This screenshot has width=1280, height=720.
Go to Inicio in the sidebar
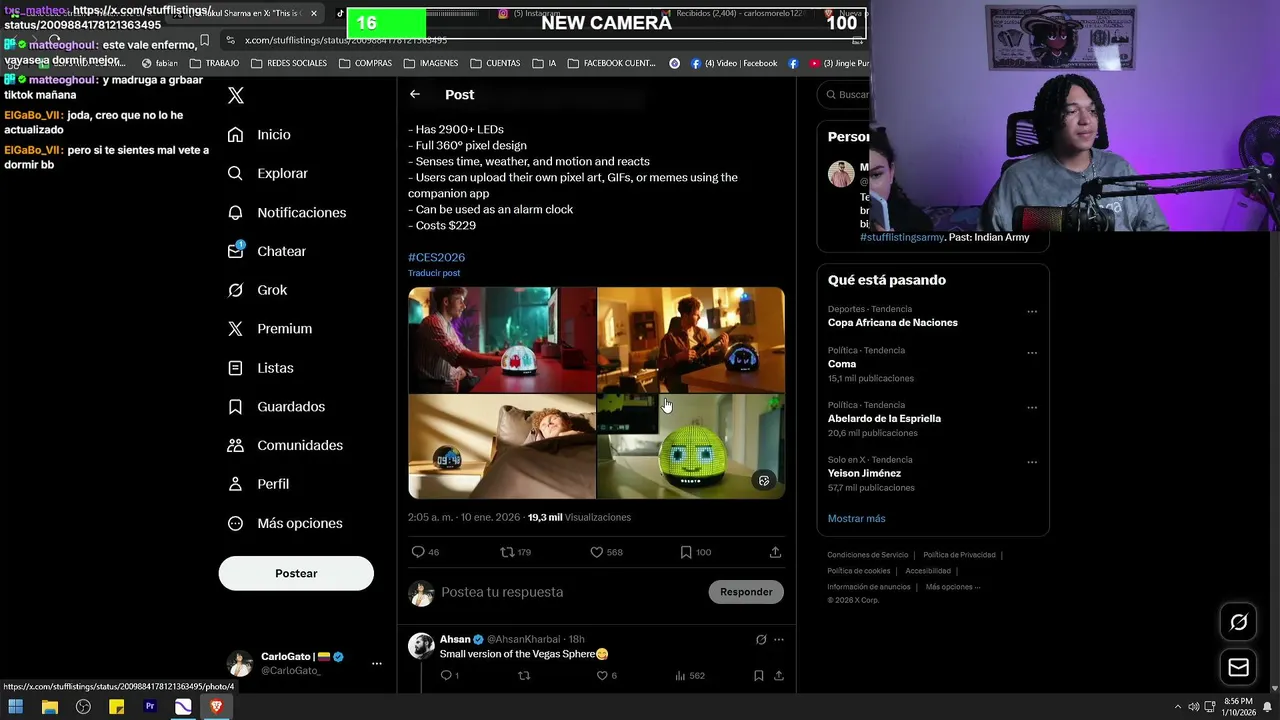(259, 135)
